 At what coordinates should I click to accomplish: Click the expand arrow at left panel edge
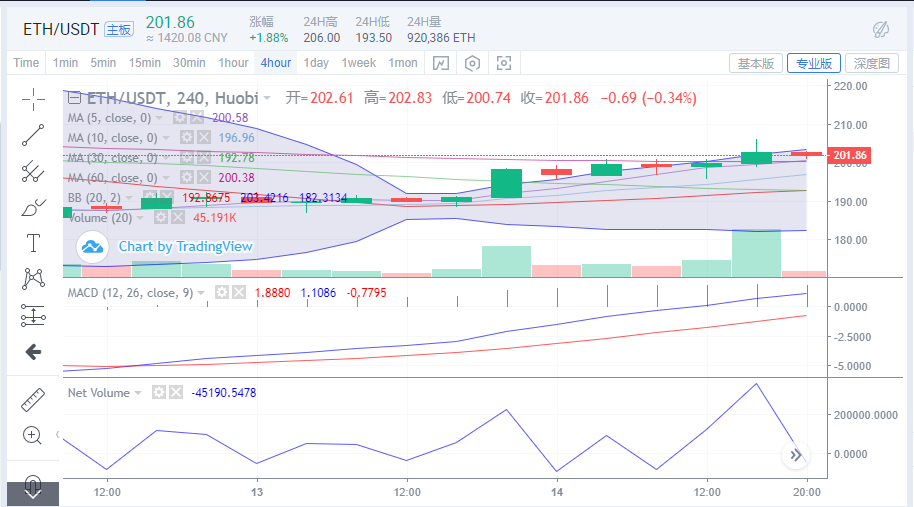tap(57, 434)
